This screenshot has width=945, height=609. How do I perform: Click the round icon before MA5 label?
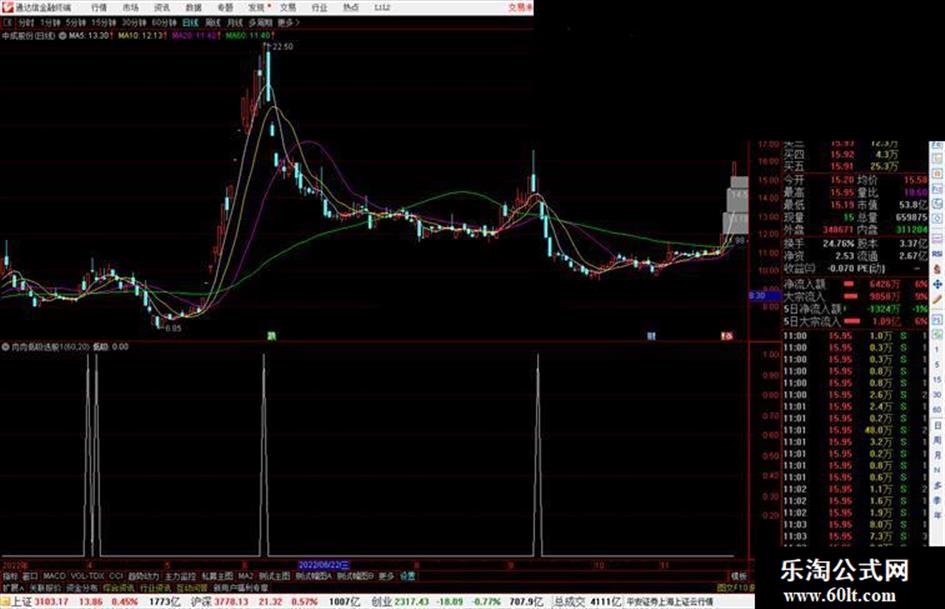[62, 36]
